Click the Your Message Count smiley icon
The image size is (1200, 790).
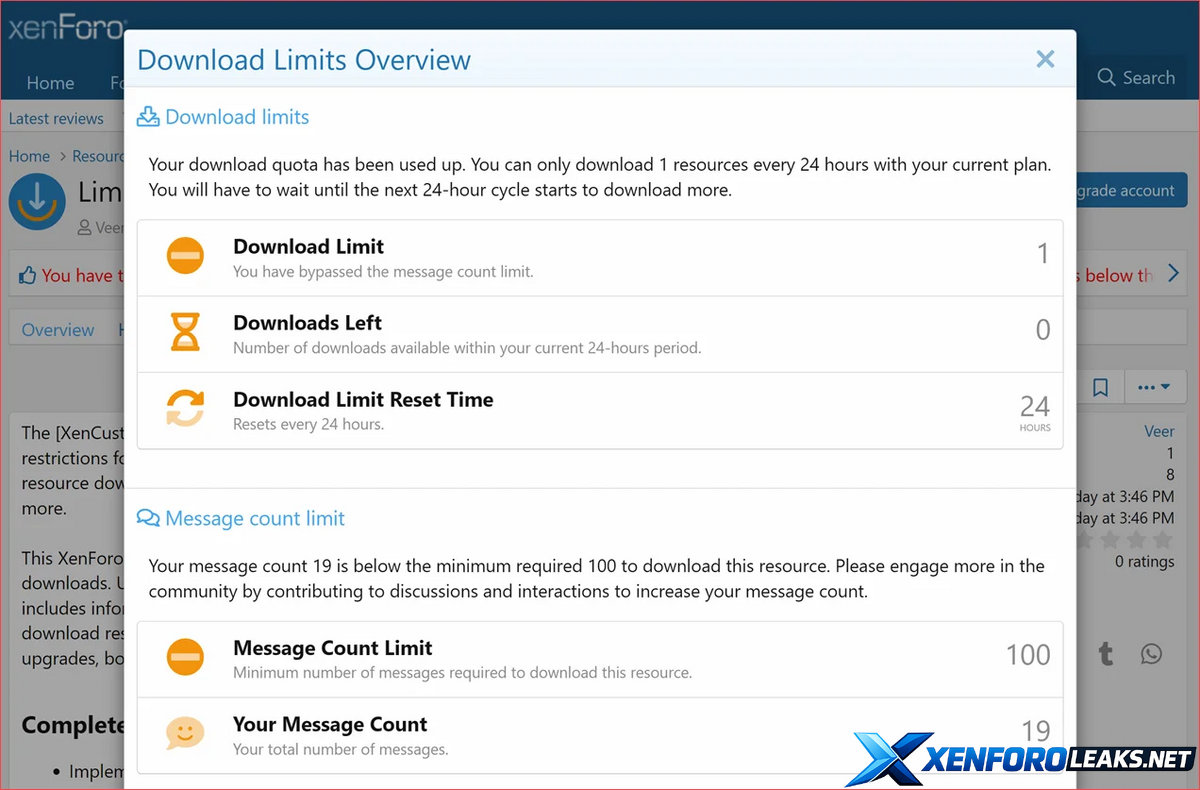pyautogui.click(x=185, y=734)
